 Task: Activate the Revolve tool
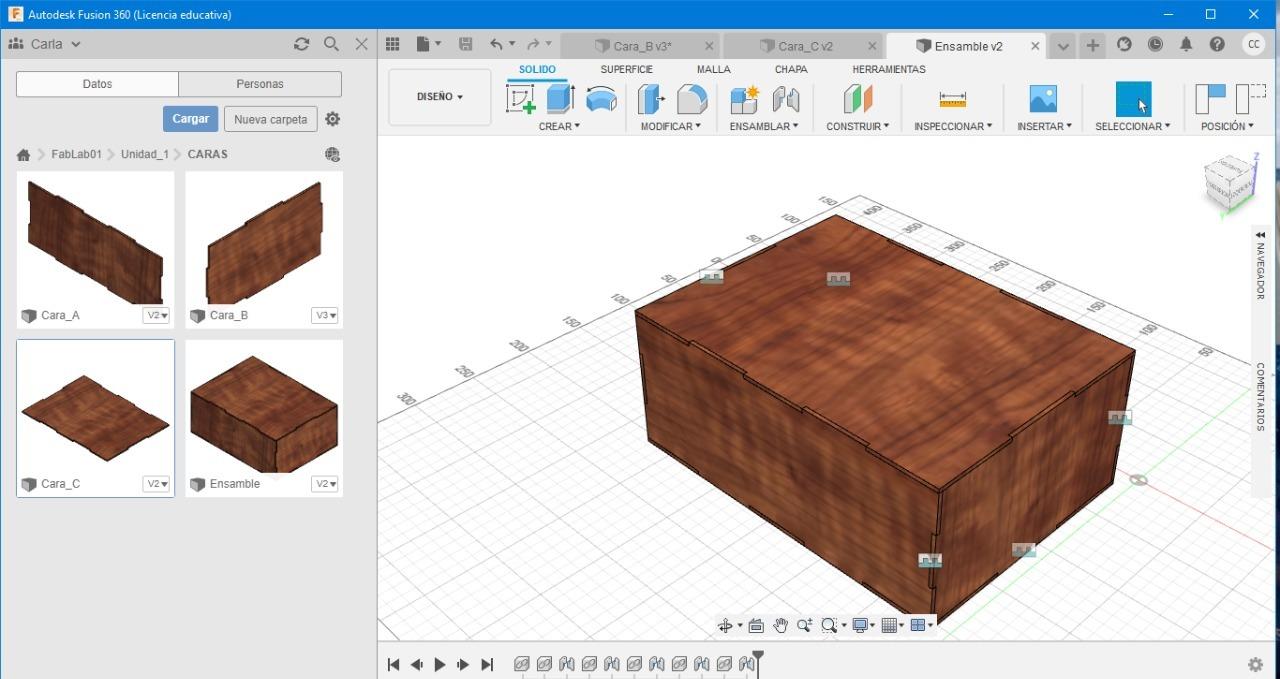pos(601,99)
